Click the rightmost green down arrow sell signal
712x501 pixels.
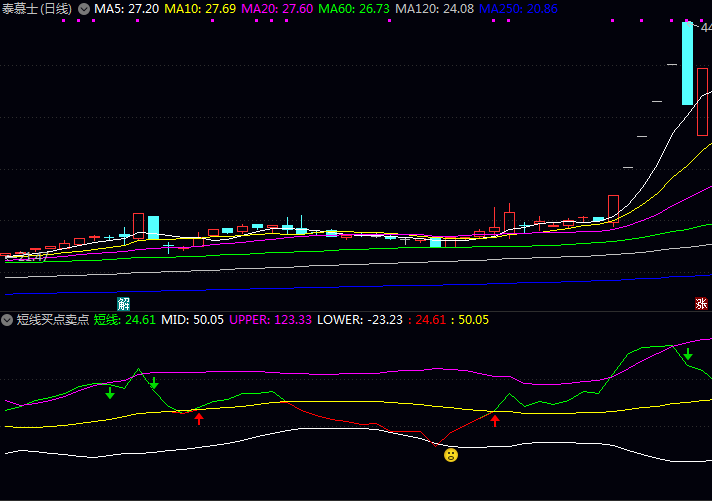[x=688, y=354]
